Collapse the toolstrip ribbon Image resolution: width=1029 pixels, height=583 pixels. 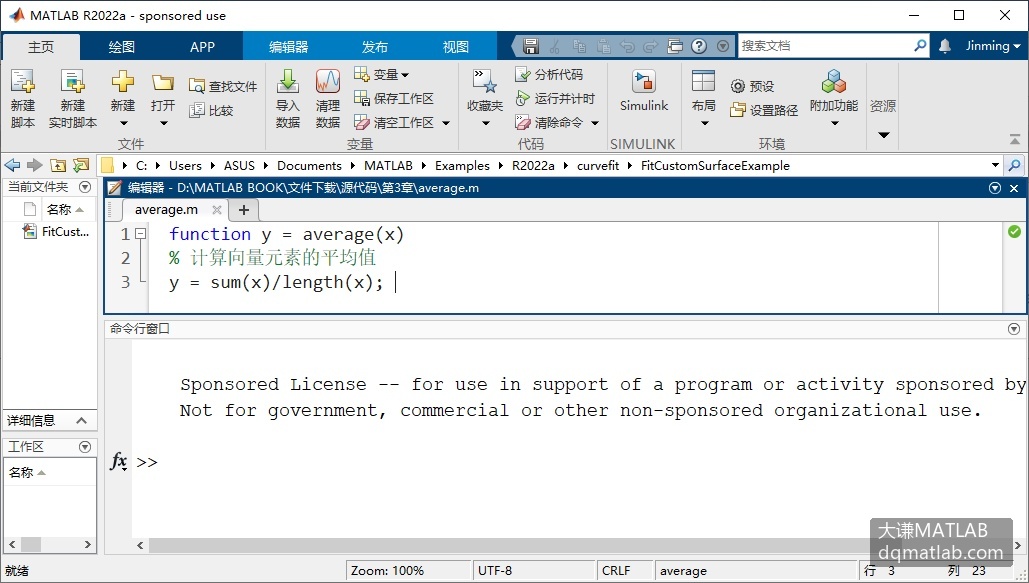pyautogui.click(x=1015, y=139)
